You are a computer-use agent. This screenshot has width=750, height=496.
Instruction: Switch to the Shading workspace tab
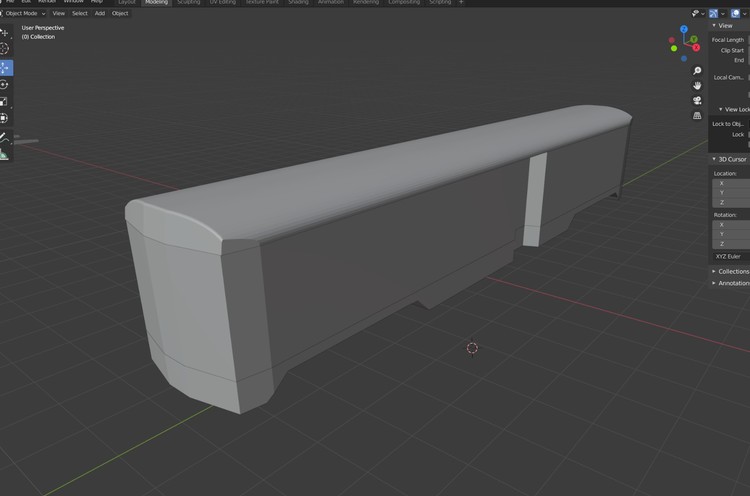pyautogui.click(x=298, y=2)
